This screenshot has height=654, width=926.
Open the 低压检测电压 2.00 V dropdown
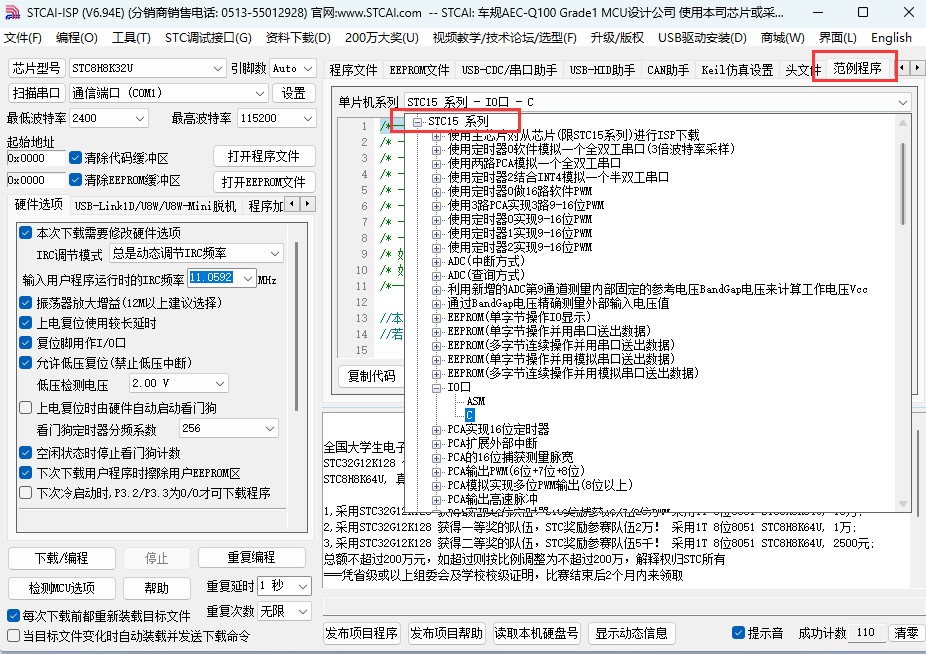point(220,383)
